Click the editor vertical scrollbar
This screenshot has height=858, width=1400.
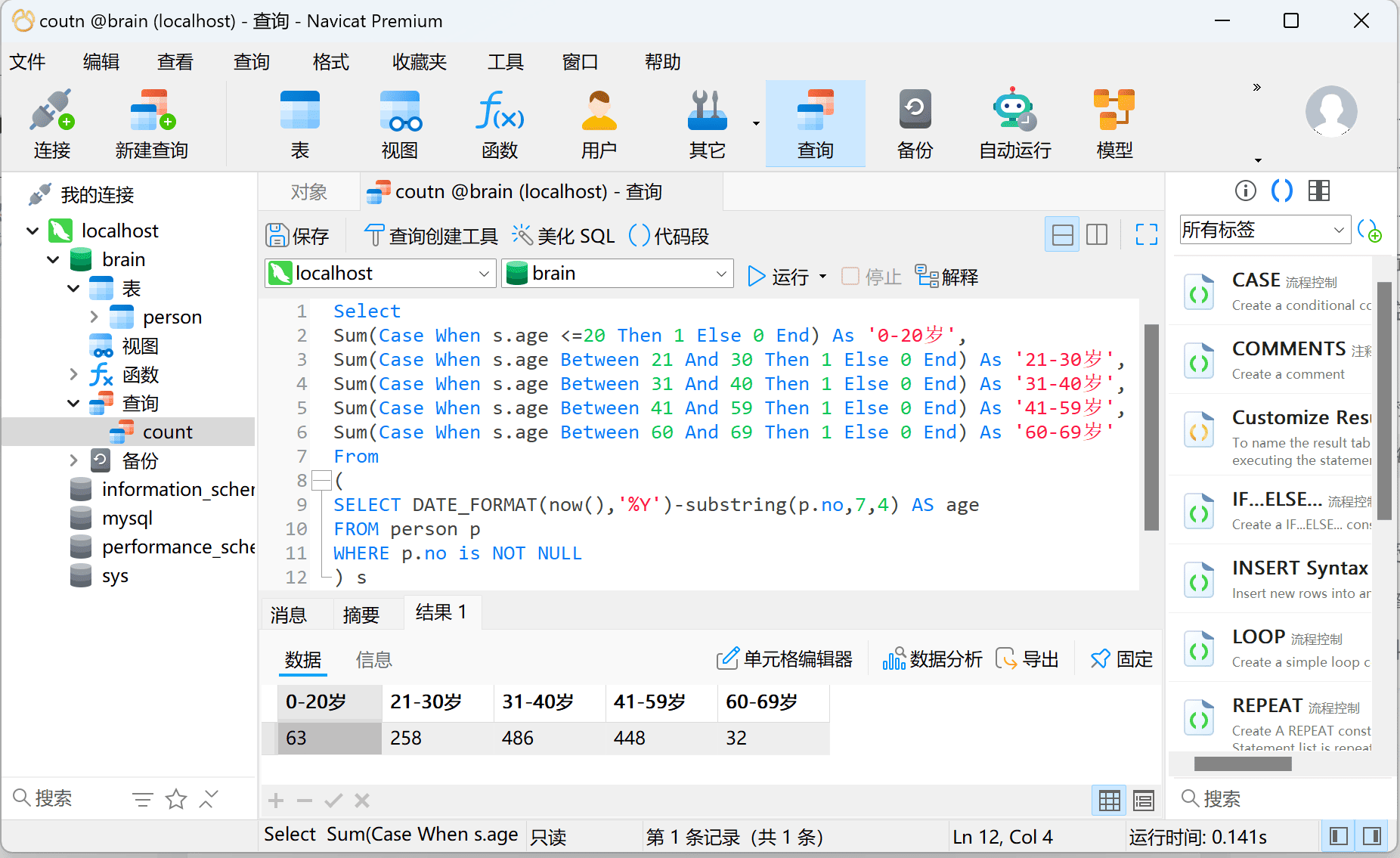(x=1151, y=427)
